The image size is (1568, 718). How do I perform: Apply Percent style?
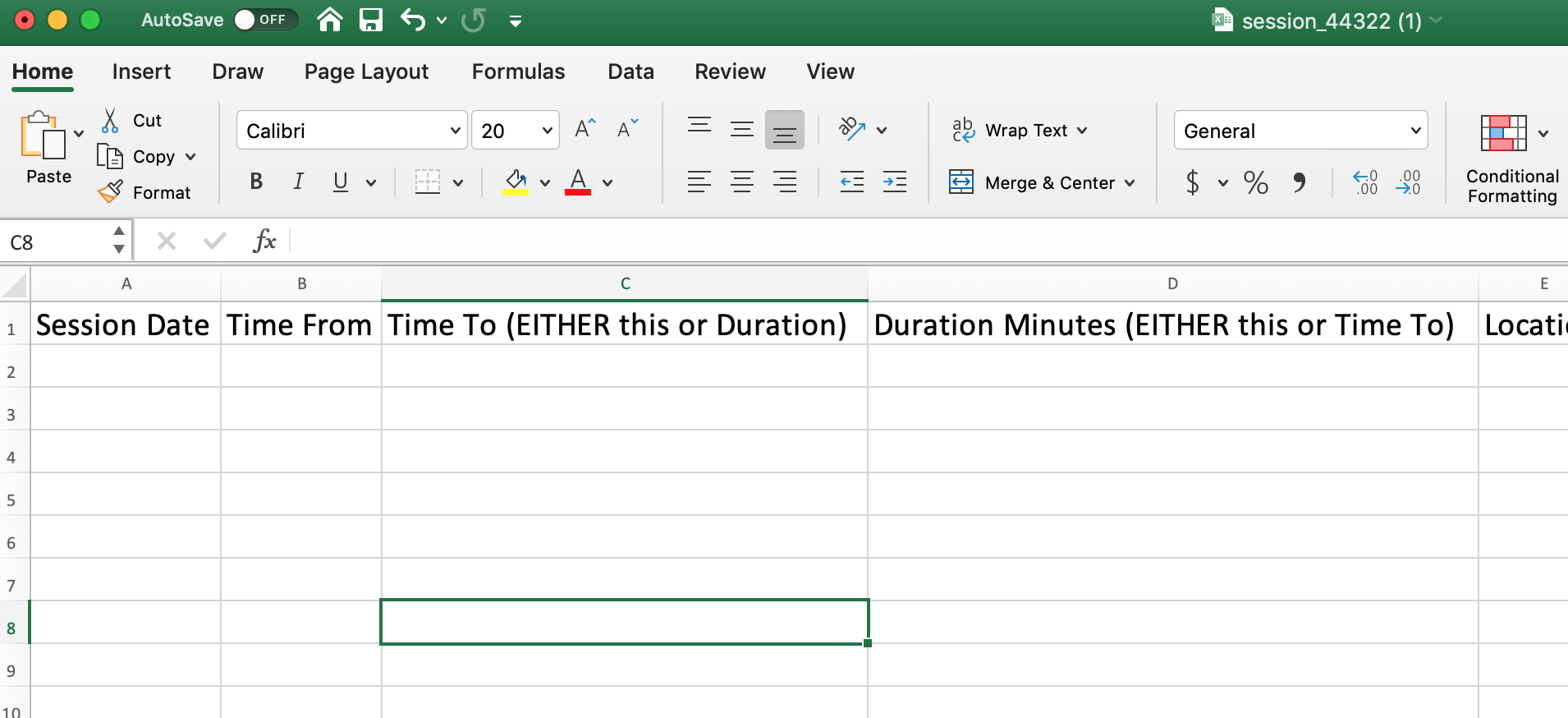(1256, 182)
